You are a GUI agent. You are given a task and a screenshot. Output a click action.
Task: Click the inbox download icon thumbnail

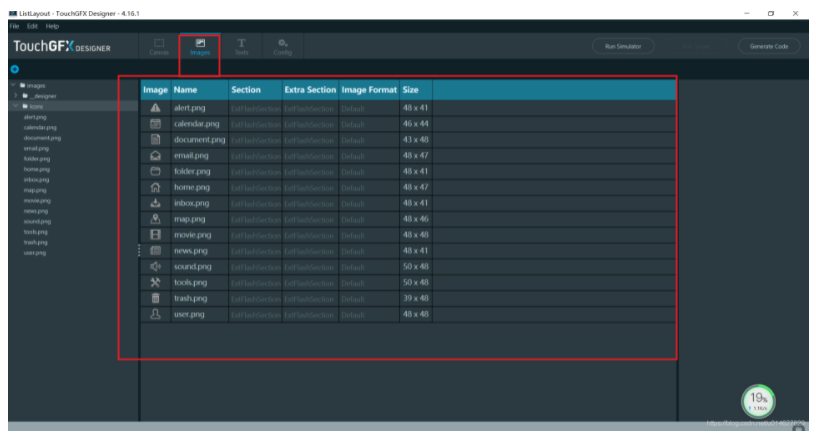pos(155,203)
